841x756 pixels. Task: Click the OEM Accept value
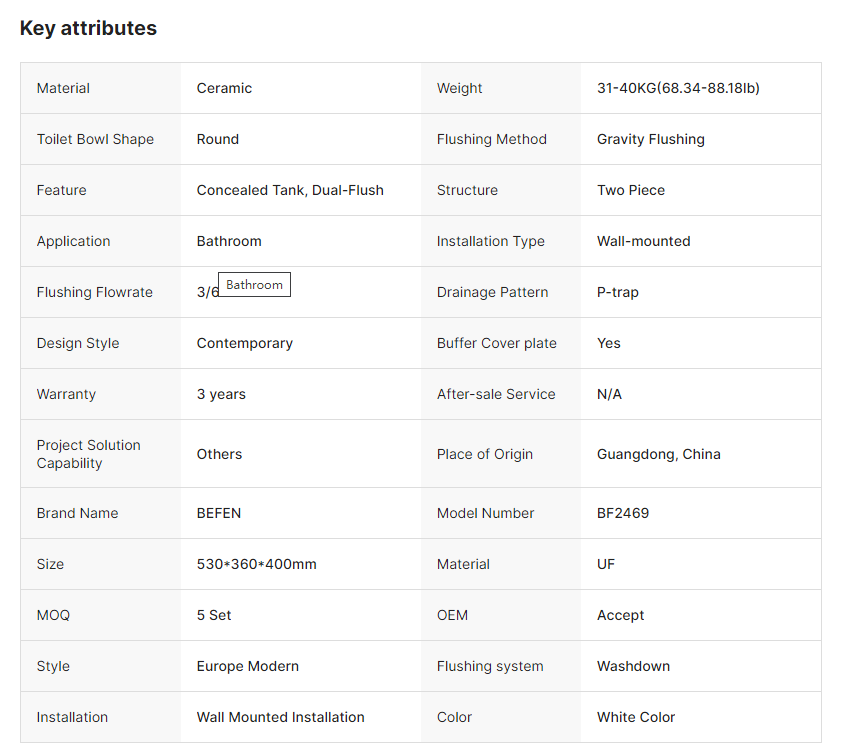[620, 615]
